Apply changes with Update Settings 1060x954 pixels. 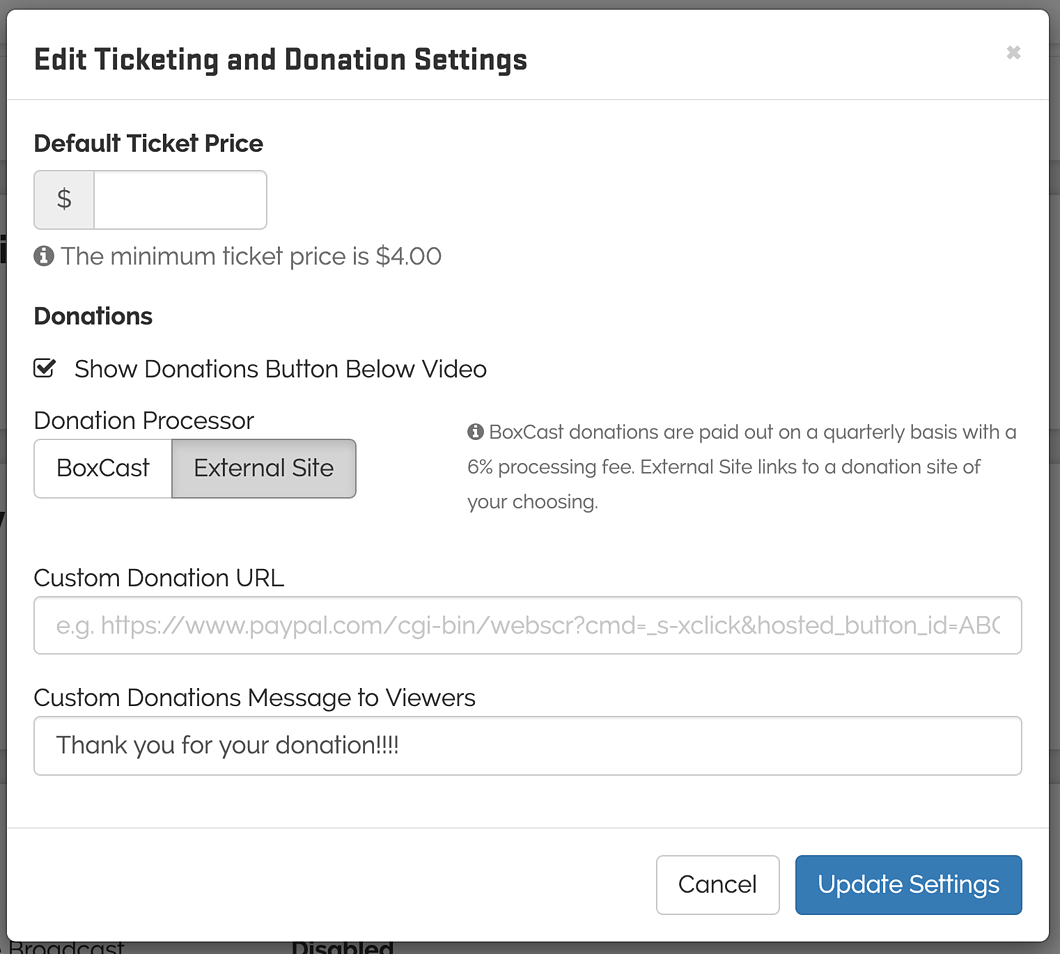point(907,884)
